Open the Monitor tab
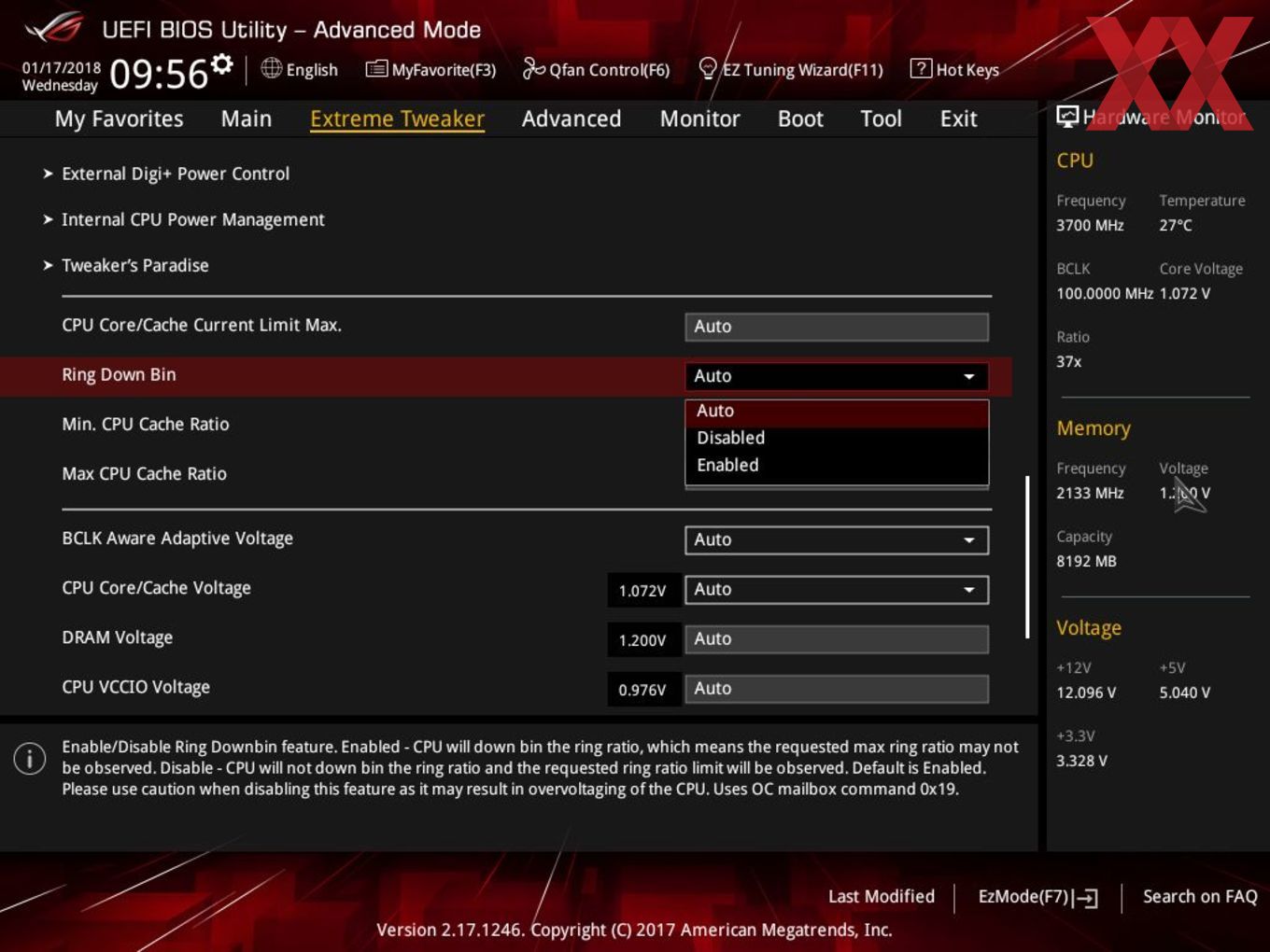Viewport: 1270px width, 952px height. 699,119
